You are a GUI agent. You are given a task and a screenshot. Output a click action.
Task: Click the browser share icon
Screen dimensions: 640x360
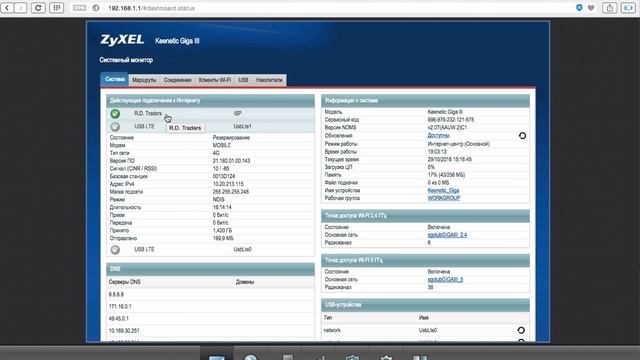[x=609, y=8]
